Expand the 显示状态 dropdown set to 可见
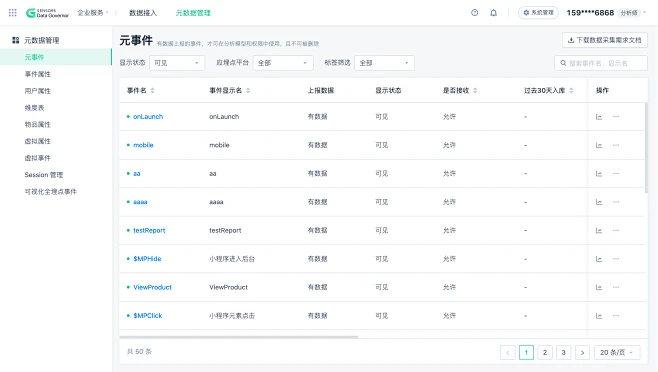Screen dimensions: 658x372 pyautogui.click(x=177, y=63)
